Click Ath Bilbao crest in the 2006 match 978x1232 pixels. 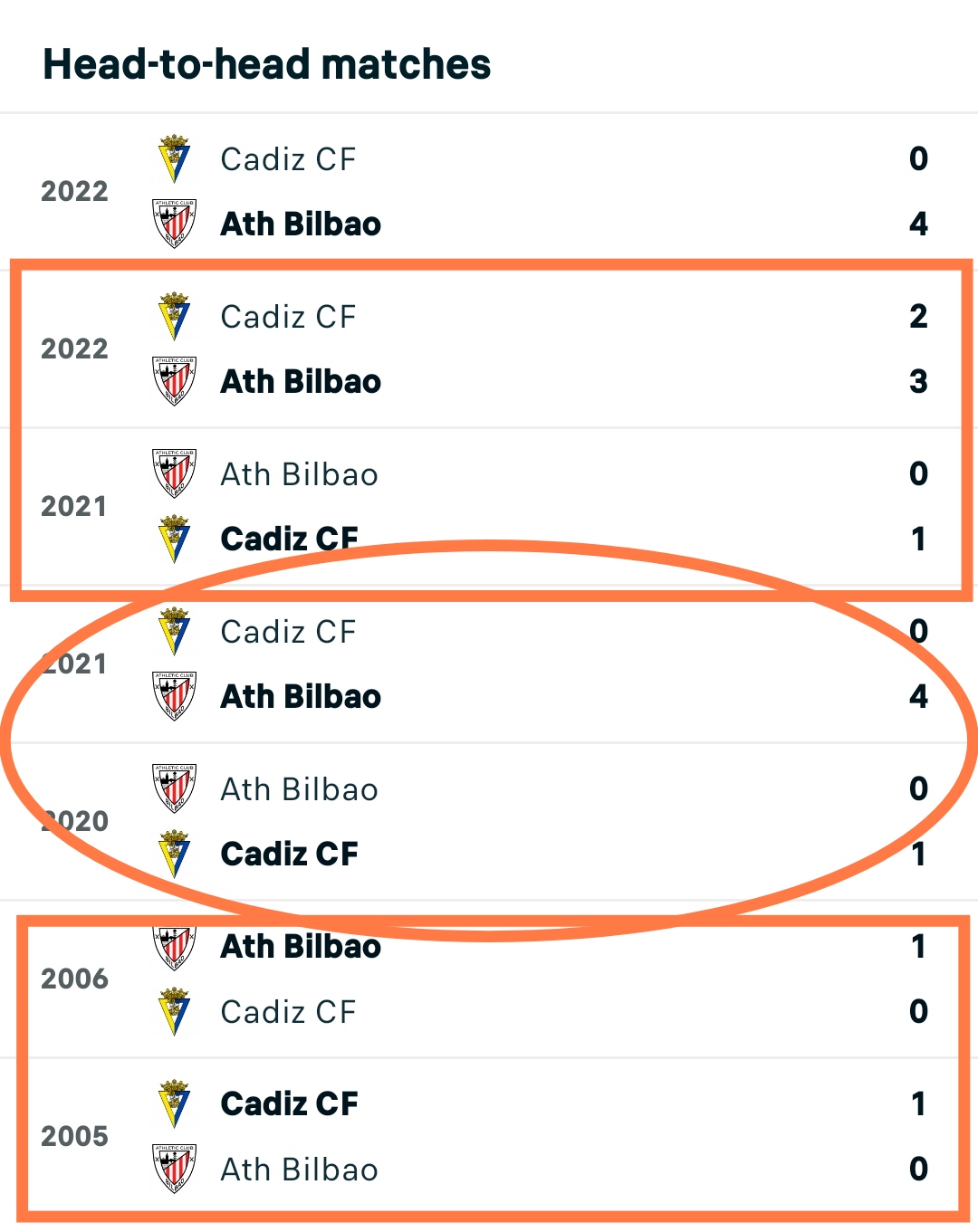[x=175, y=947]
